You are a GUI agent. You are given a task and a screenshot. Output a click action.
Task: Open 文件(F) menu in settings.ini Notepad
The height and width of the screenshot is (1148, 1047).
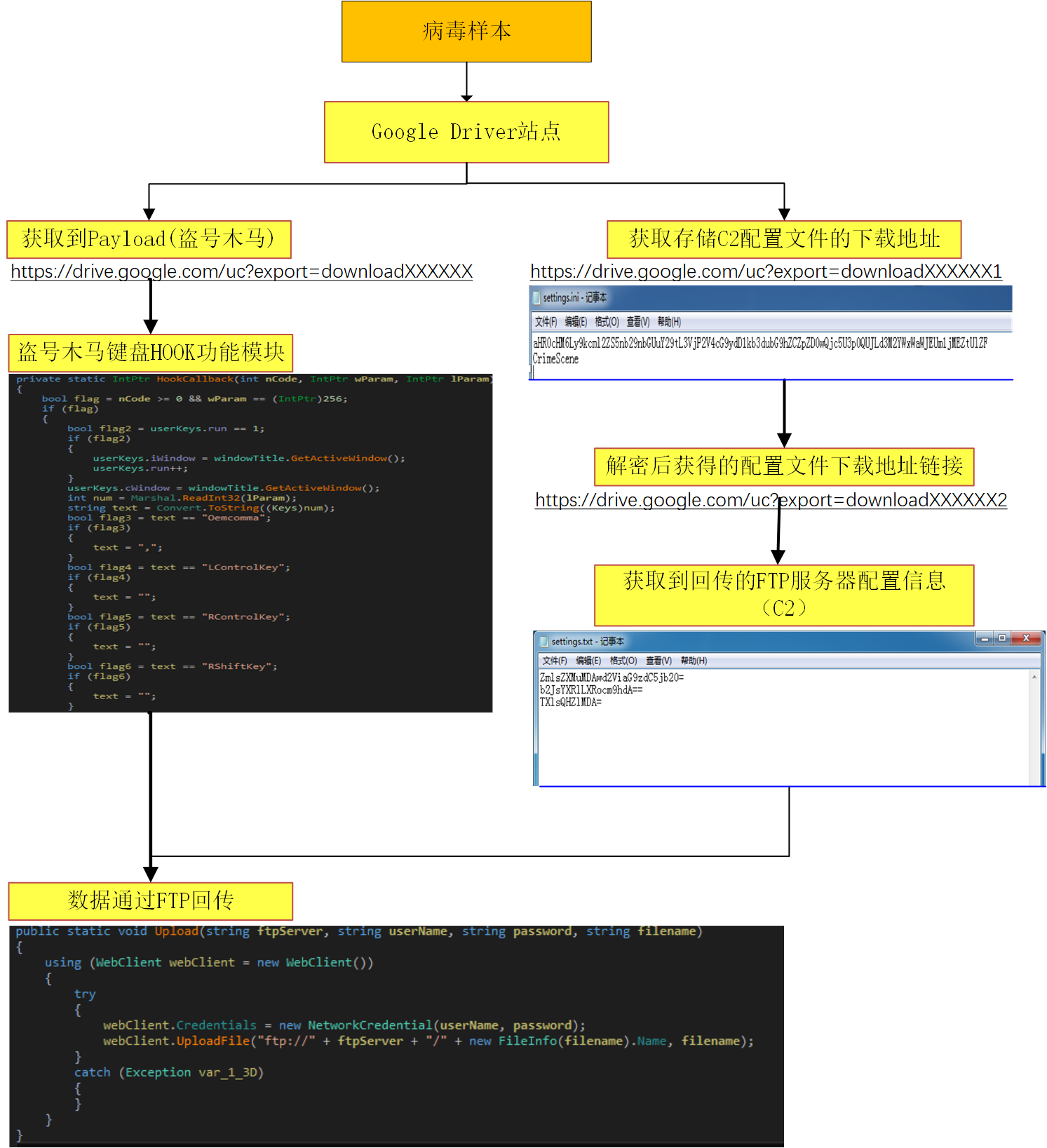coord(546,322)
